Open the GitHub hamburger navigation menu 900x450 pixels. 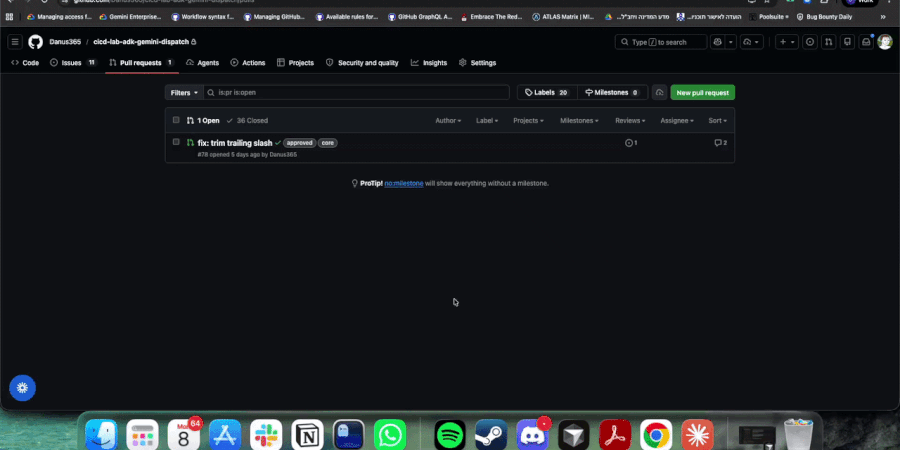[15, 42]
